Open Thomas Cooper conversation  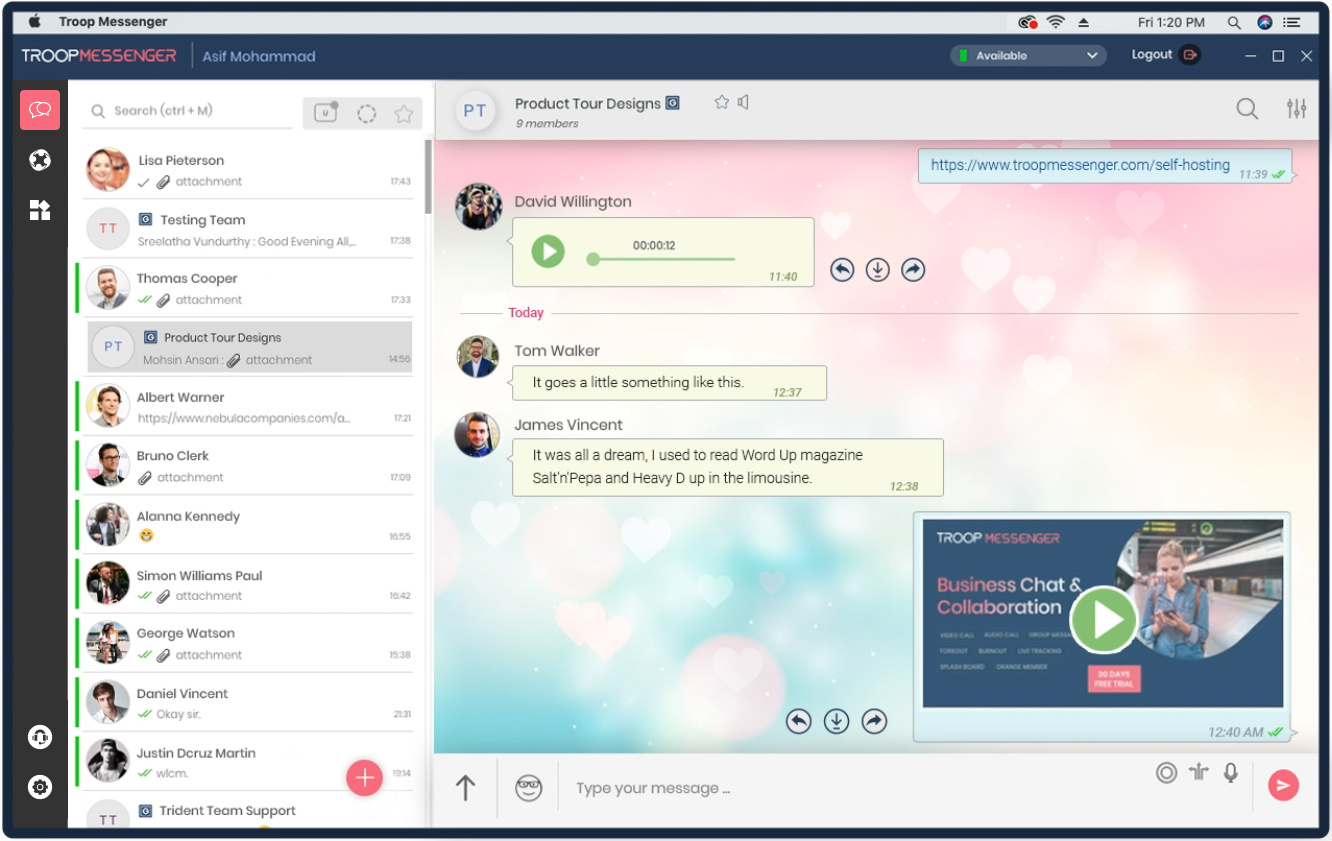click(247, 288)
